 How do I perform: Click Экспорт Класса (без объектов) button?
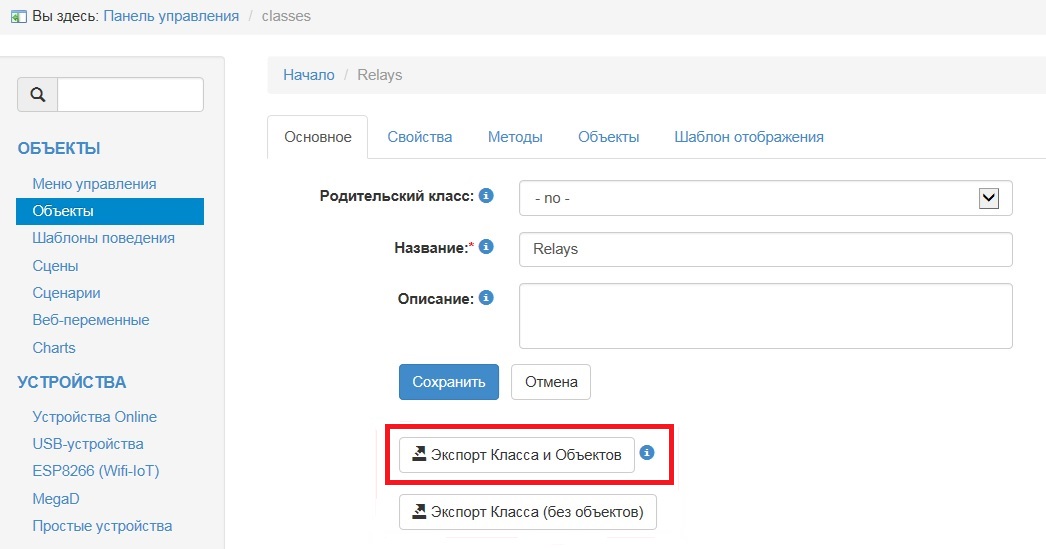coord(527,513)
